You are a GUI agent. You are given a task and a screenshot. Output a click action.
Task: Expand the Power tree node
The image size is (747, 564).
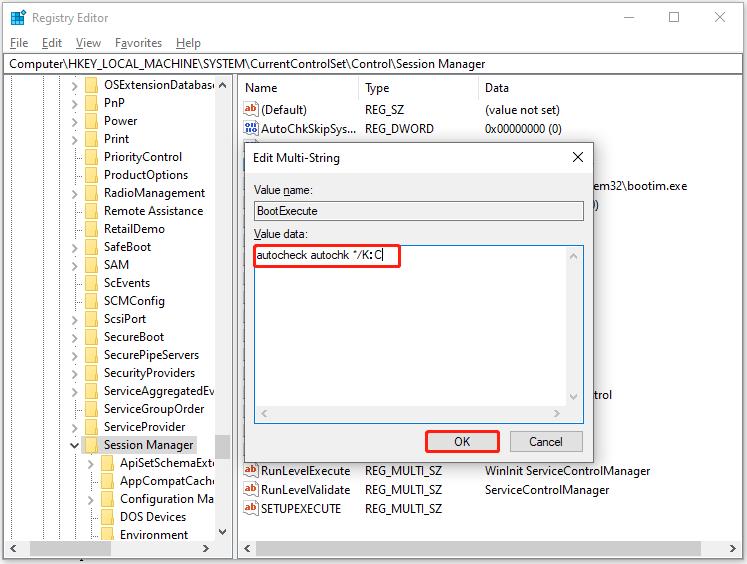pyautogui.click(x=74, y=122)
